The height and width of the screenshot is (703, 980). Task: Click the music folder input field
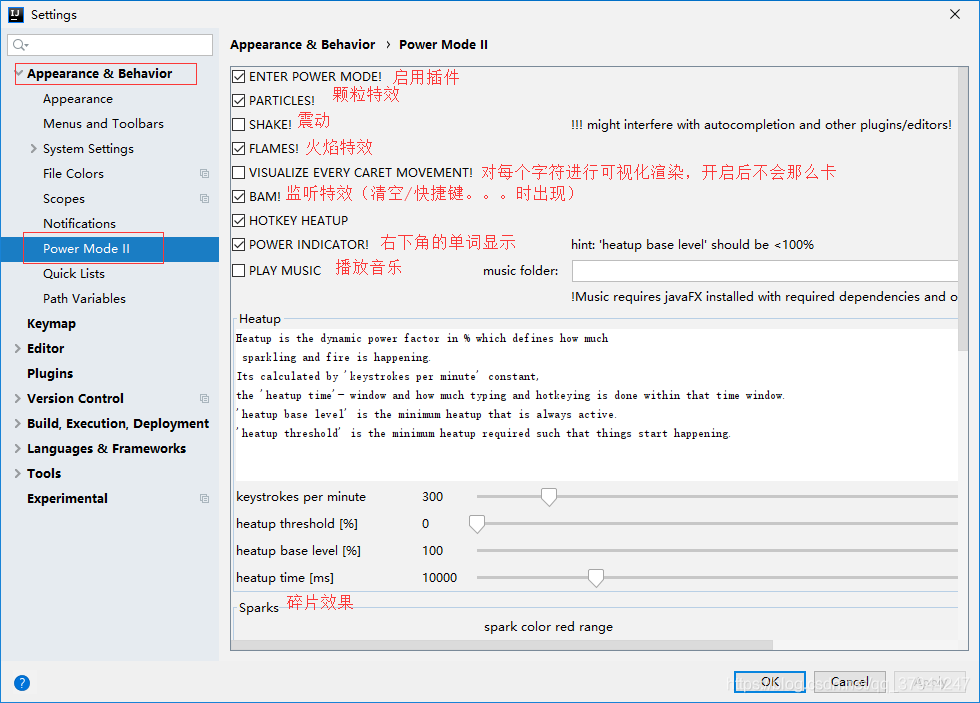[x=764, y=271]
